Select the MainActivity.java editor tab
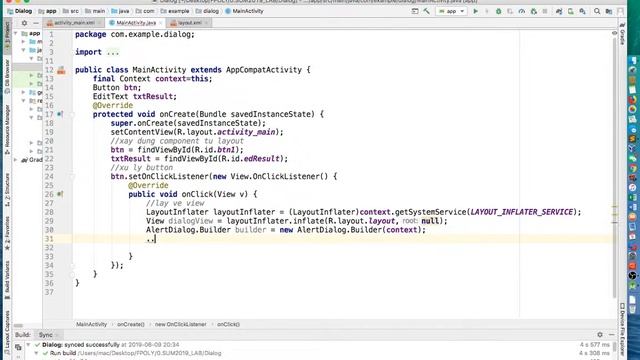This screenshot has height=360, width=640. (x=136, y=23)
